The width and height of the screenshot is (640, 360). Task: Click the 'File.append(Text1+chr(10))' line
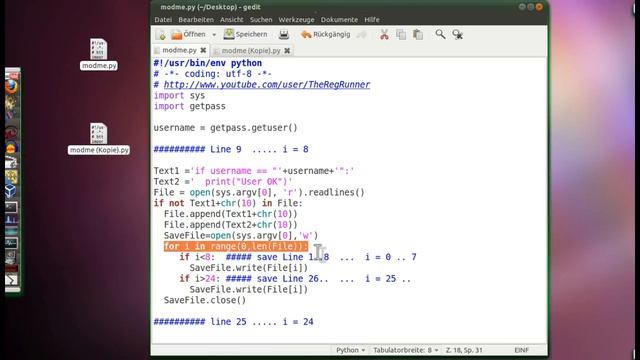pyautogui.click(x=231, y=214)
